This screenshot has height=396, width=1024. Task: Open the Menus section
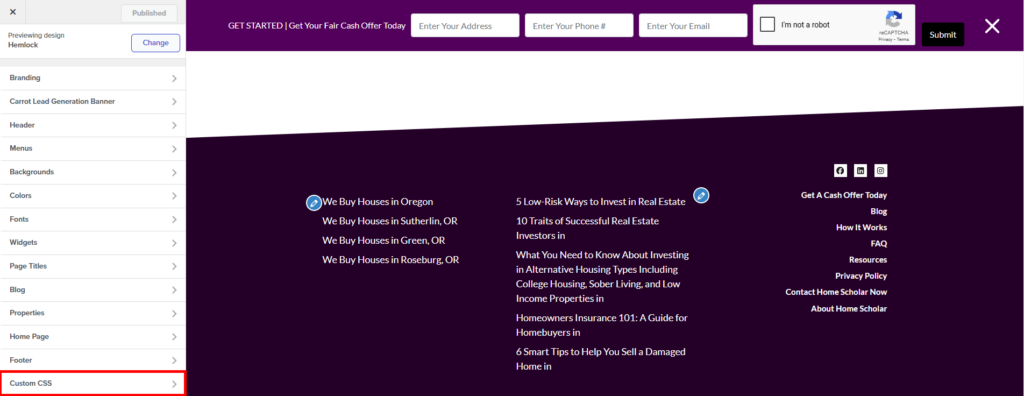click(93, 148)
